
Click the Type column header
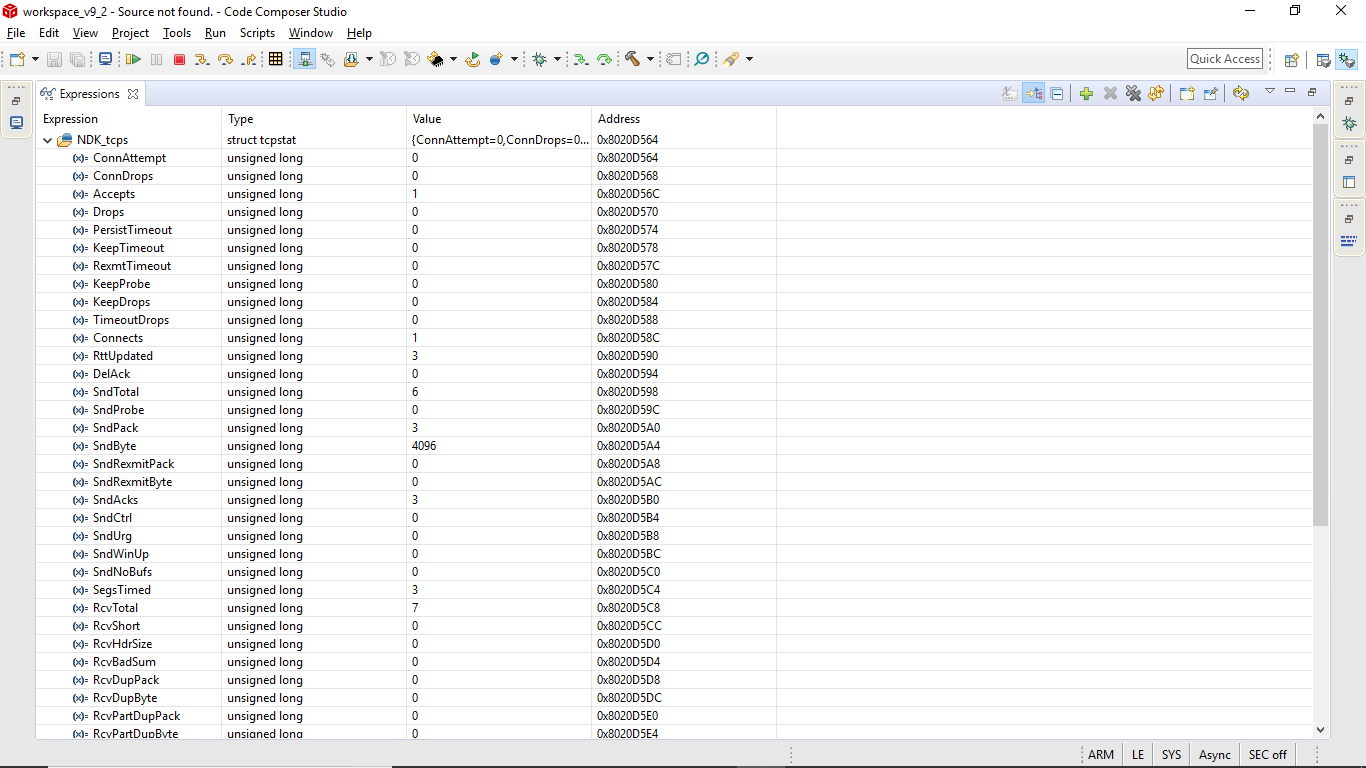314,119
